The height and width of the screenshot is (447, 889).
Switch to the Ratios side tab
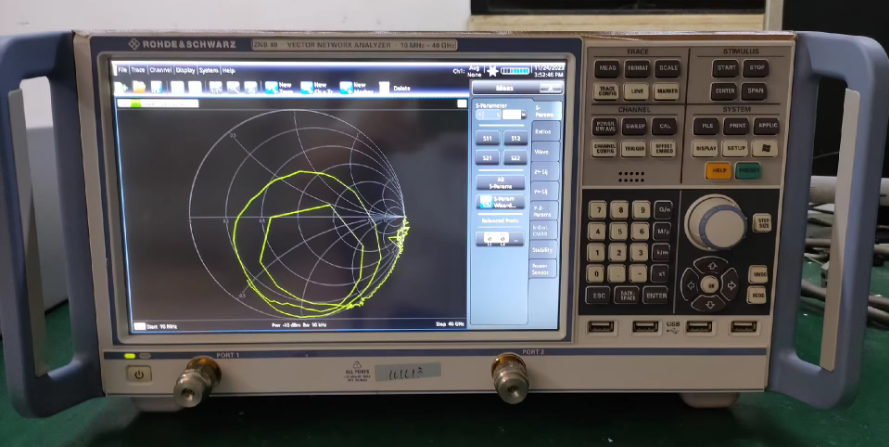pos(544,131)
